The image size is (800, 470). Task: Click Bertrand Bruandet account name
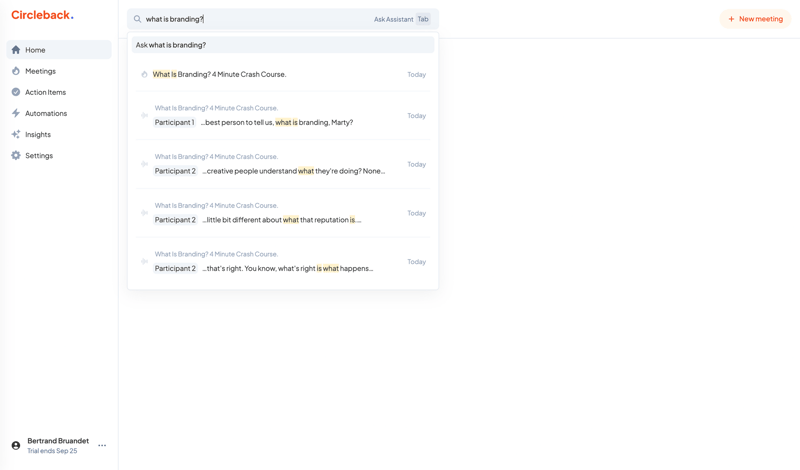coord(58,441)
